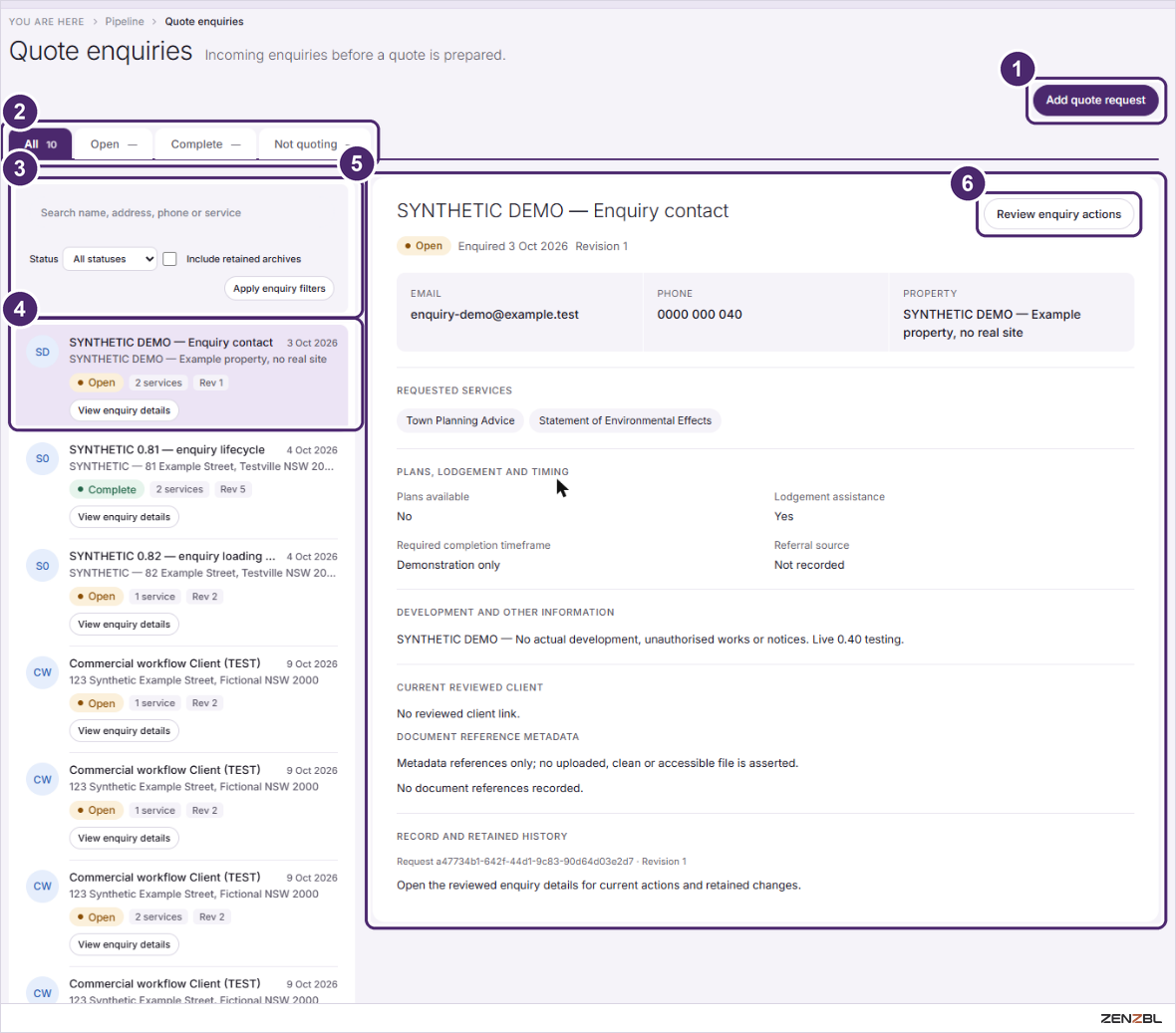The image size is (1176, 1033).
Task: Click Demonstration only timeframe value
Action: [447, 565]
